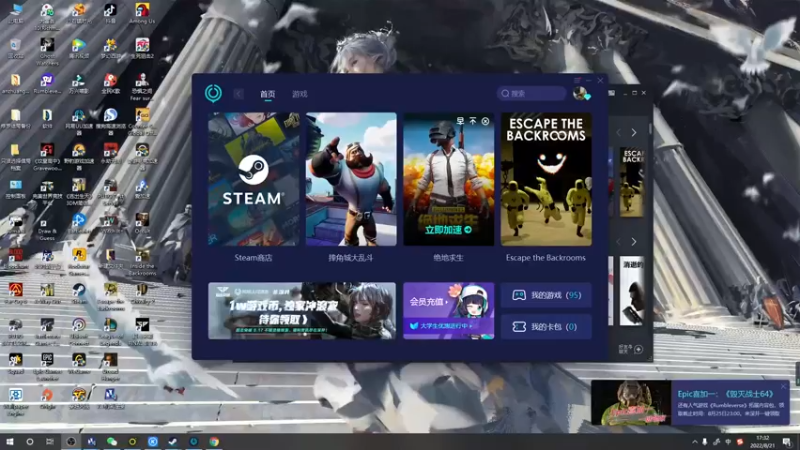The height and width of the screenshot is (450, 800).
Task: Click the 绝地求生 title text
Action: coord(448,258)
